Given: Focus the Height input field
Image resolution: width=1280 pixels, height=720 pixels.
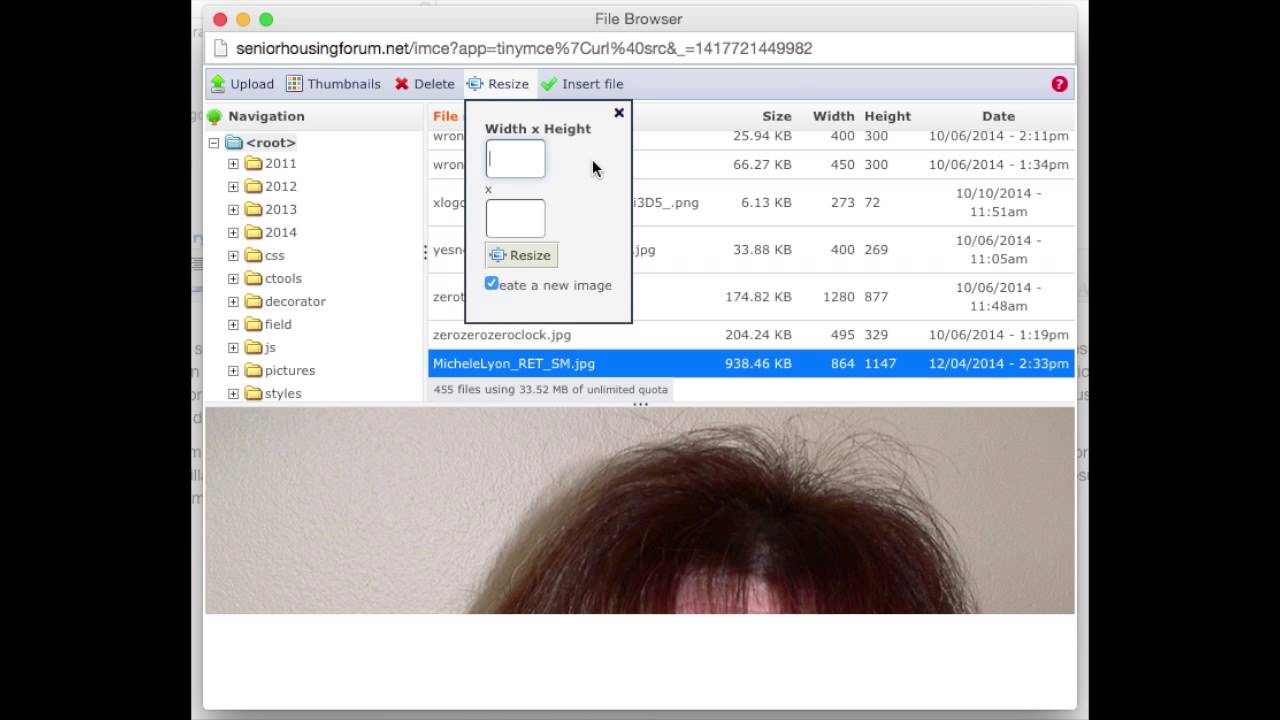Looking at the screenshot, I should pos(515,218).
